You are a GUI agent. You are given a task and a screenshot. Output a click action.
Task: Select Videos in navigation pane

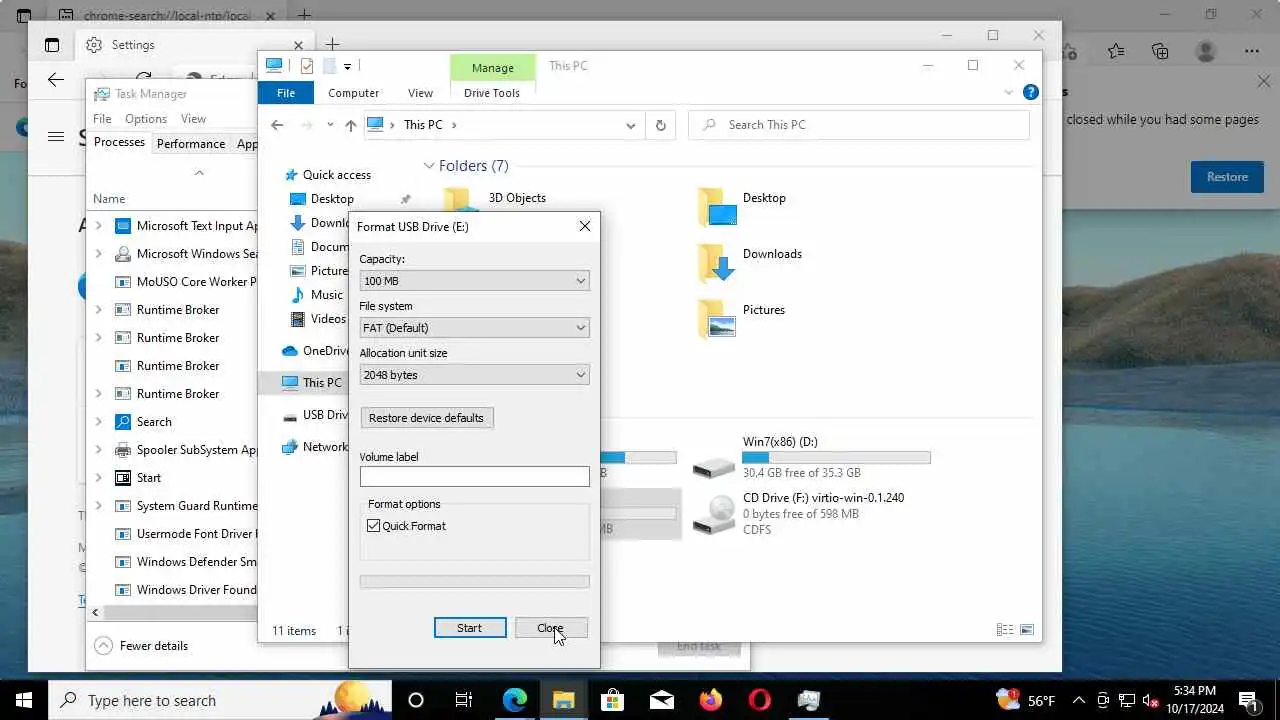click(328, 319)
